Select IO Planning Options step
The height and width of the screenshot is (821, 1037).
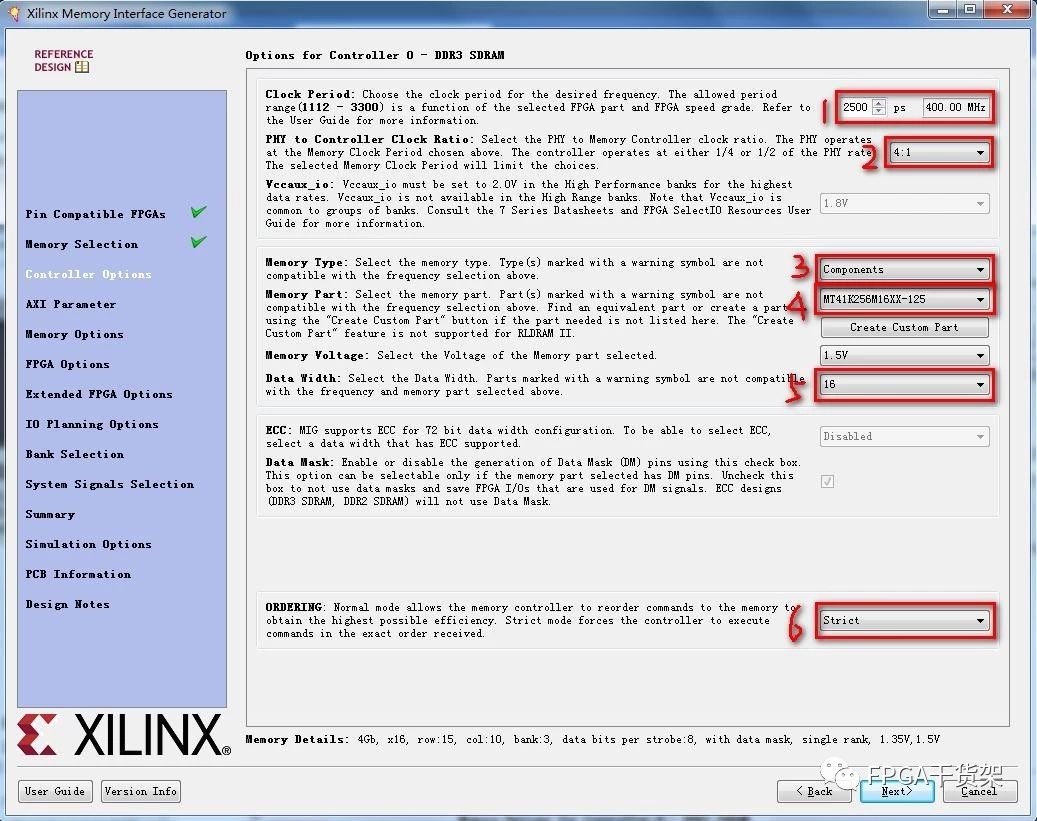pyautogui.click(x=92, y=424)
